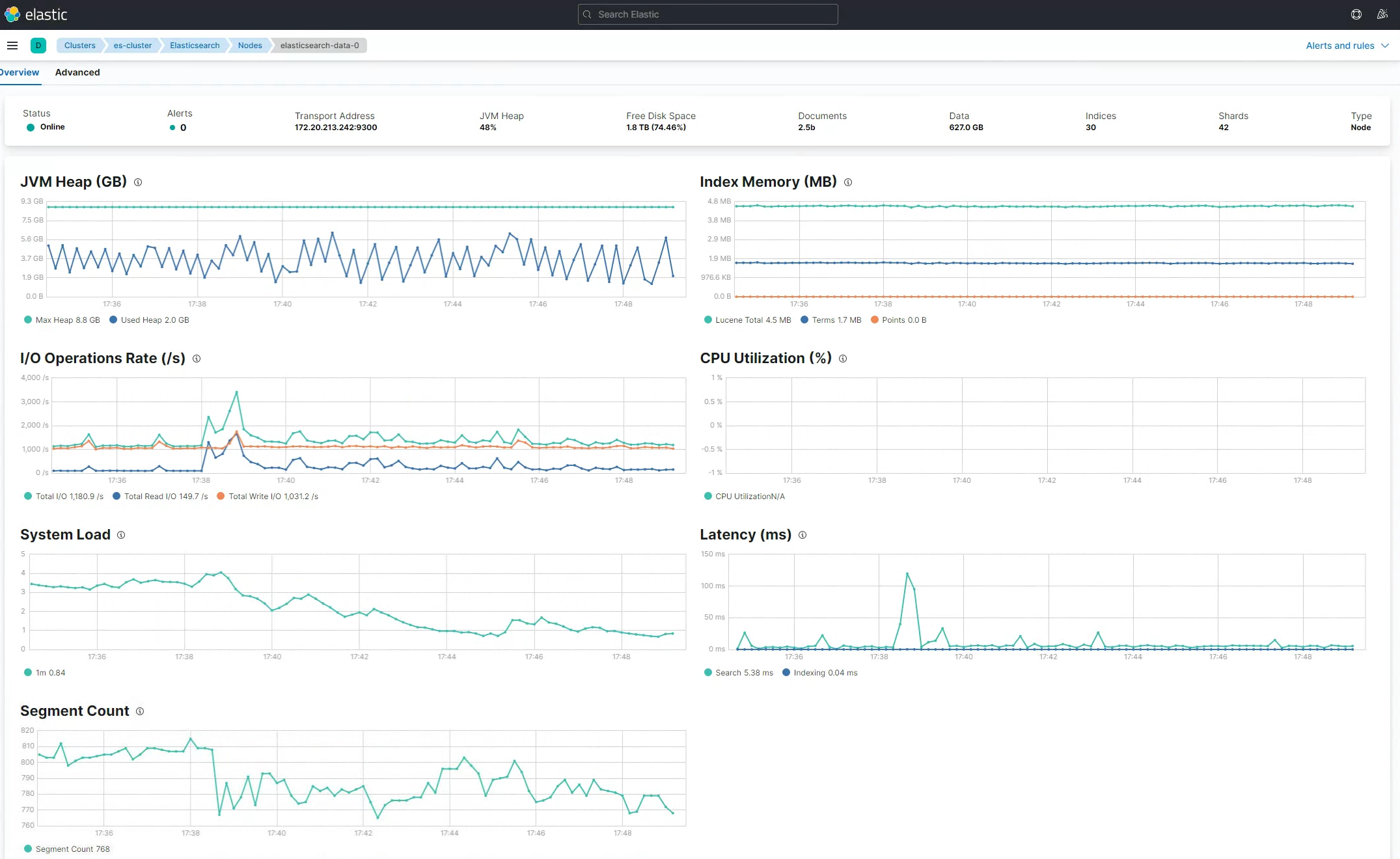Go to the Nodes breadcrumb
This screenshot has height=859, width=1400.
click(250, 46)
